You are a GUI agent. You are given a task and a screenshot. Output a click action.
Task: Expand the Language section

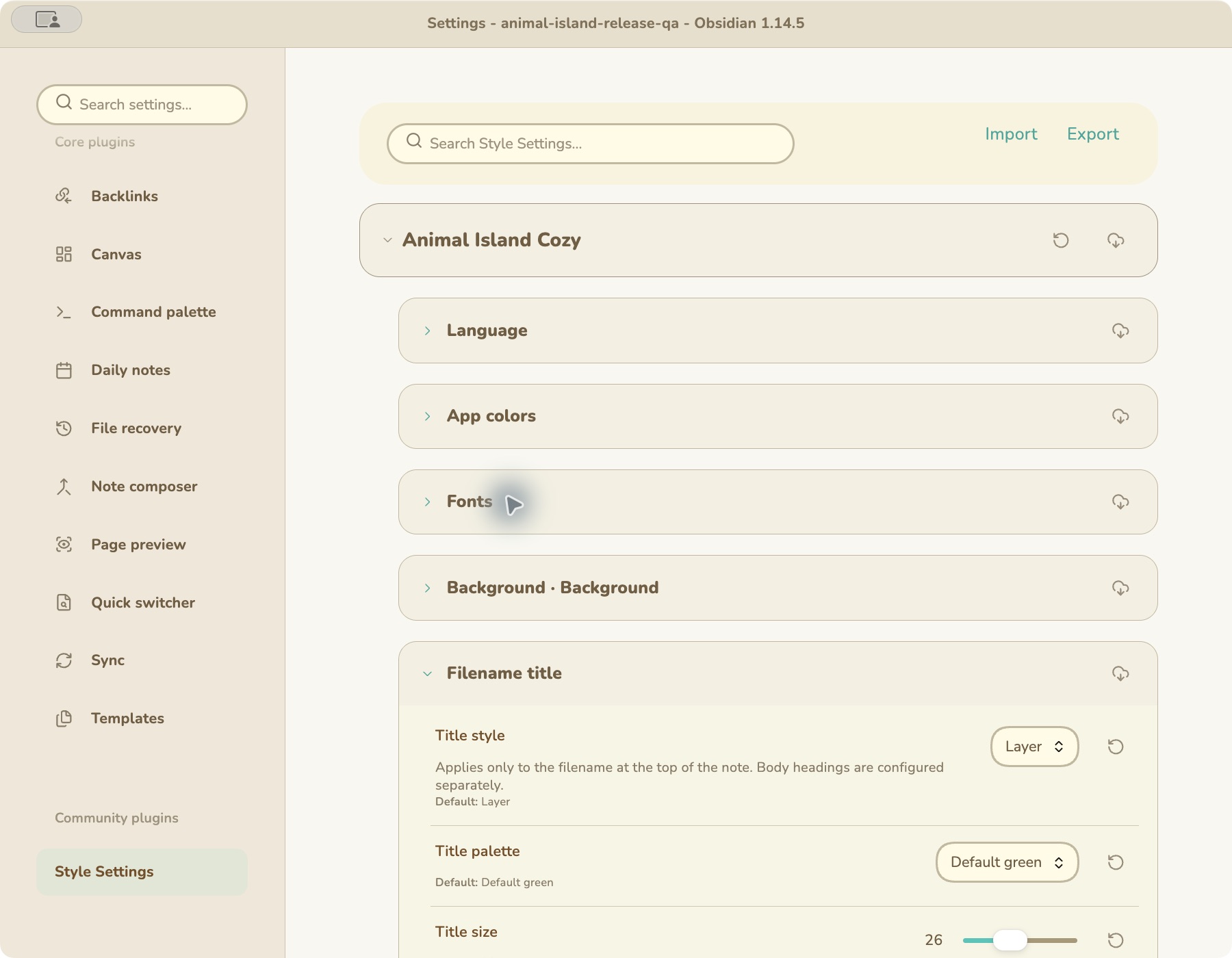(x=427, y=331)
